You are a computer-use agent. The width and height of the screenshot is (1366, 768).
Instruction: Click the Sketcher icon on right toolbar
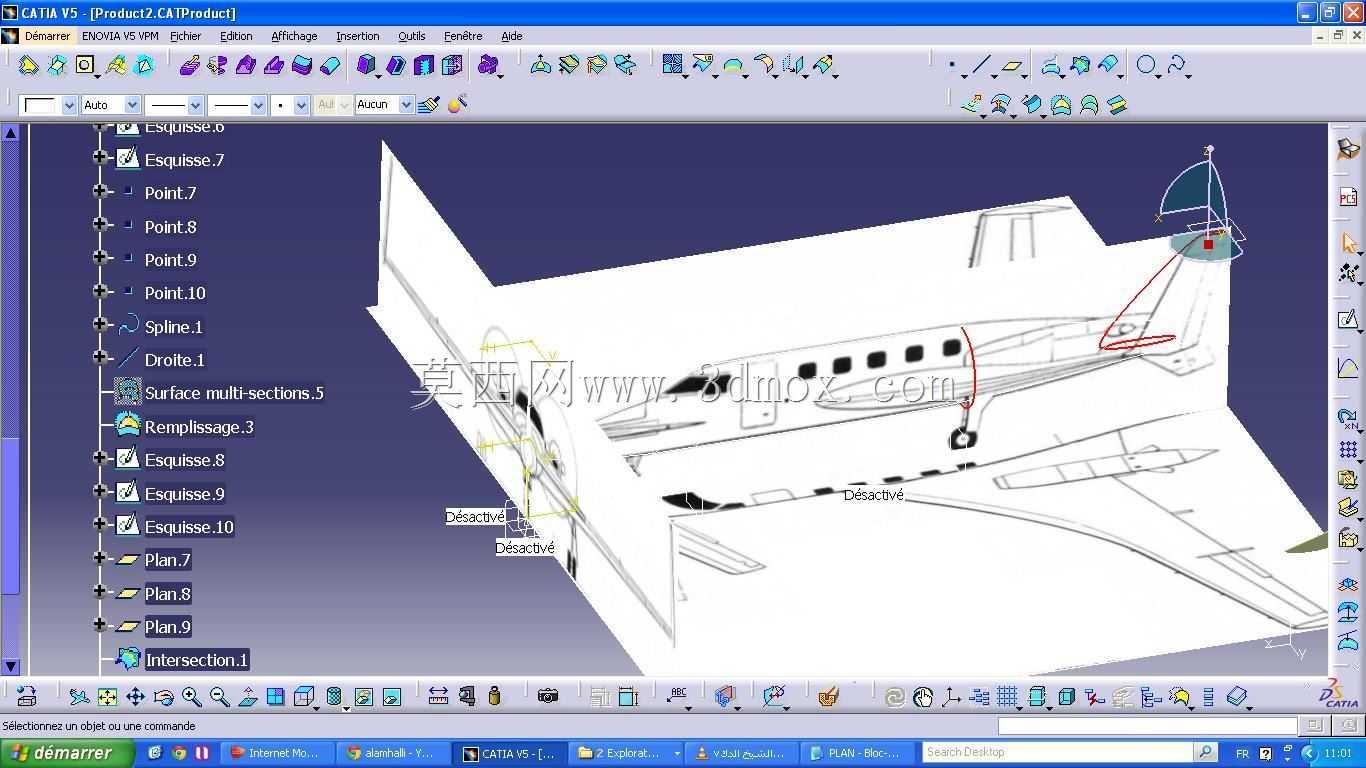(1348, 320)
